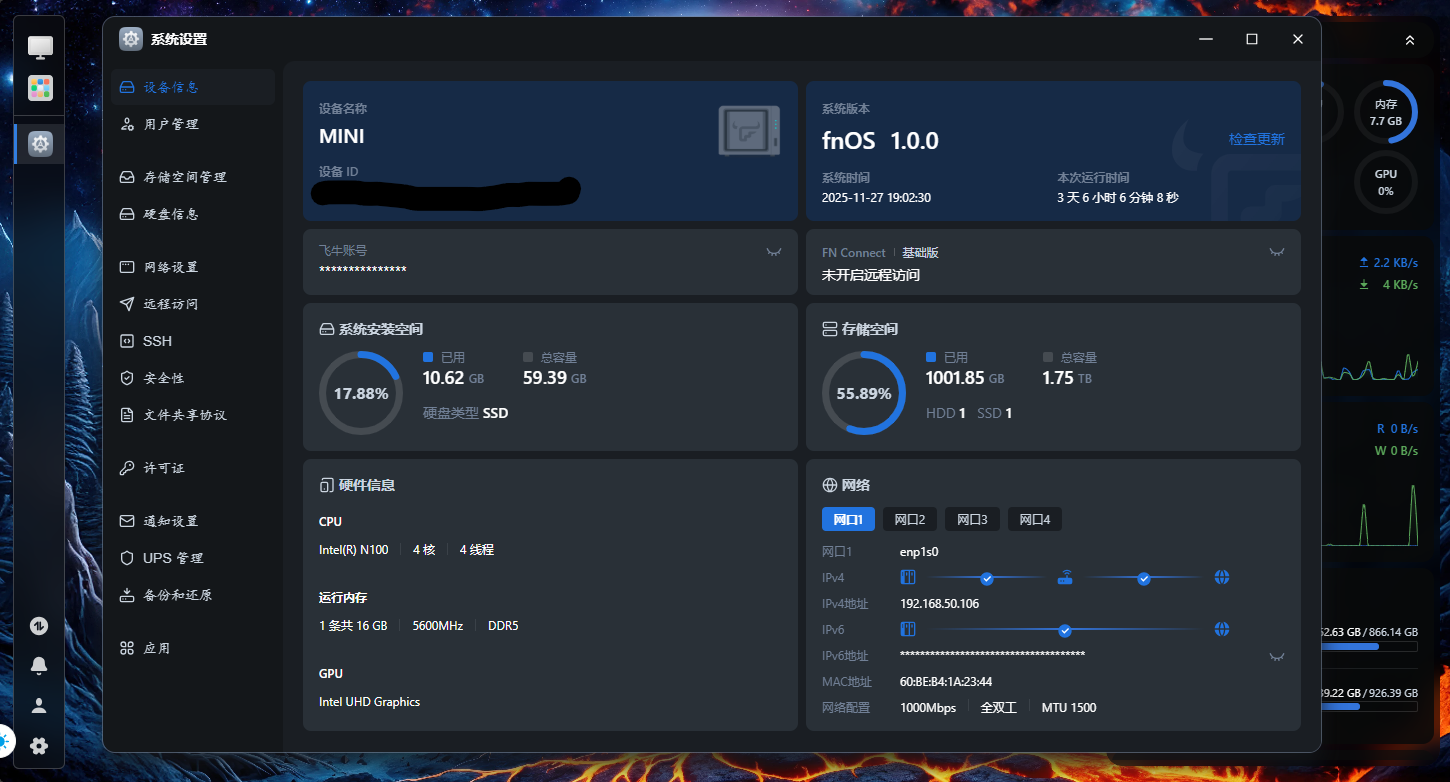Open the SSH sidebar entry
The width and height of the screenshot is (1450, 782).
193,341
